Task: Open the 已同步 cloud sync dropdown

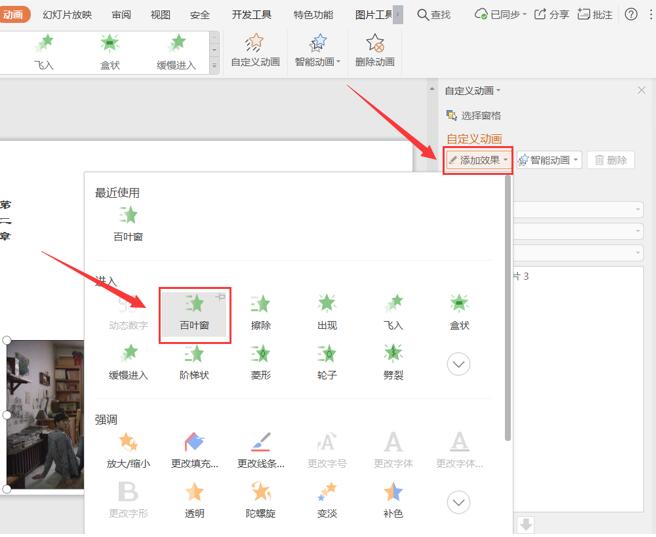Action: pos(500,15)
